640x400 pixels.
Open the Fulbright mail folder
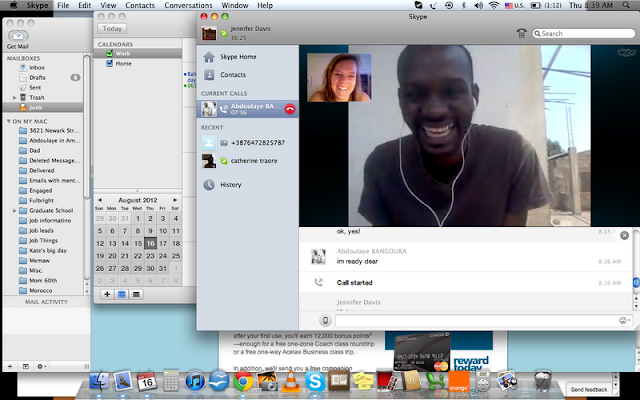(43, 200)
